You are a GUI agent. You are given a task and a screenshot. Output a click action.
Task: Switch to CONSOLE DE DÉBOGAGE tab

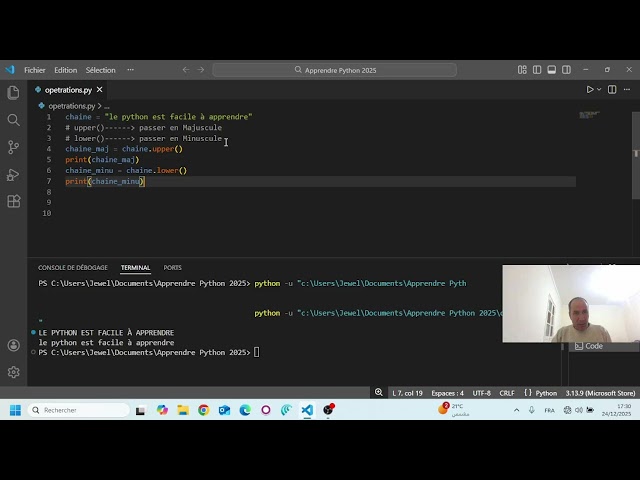point(73,268)
